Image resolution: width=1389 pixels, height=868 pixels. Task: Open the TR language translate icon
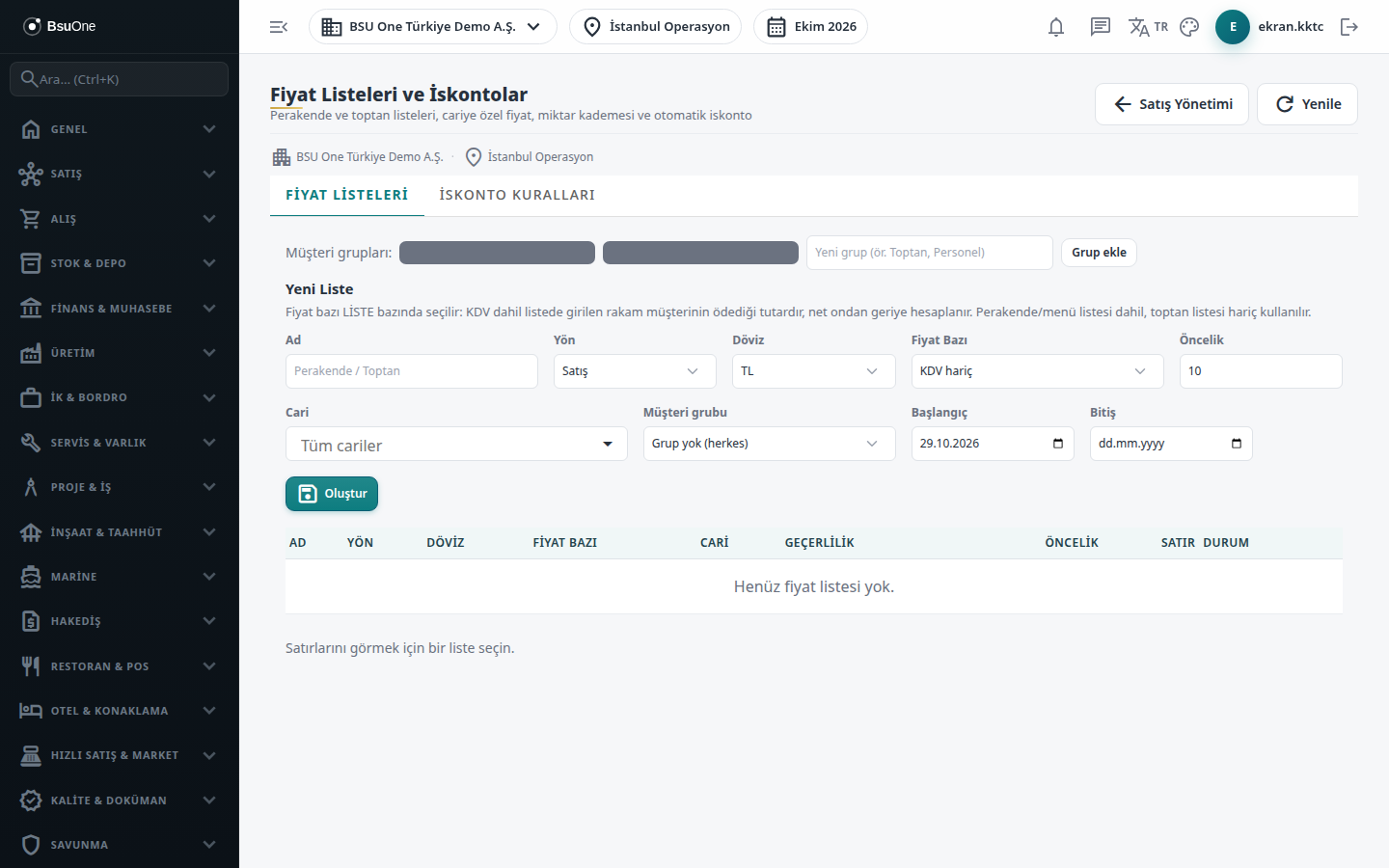[1148, 27]
